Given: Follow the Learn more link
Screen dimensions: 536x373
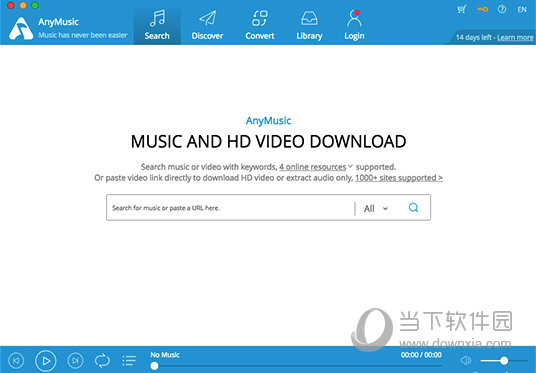Looking at the screenshot, I should [515, 37].
